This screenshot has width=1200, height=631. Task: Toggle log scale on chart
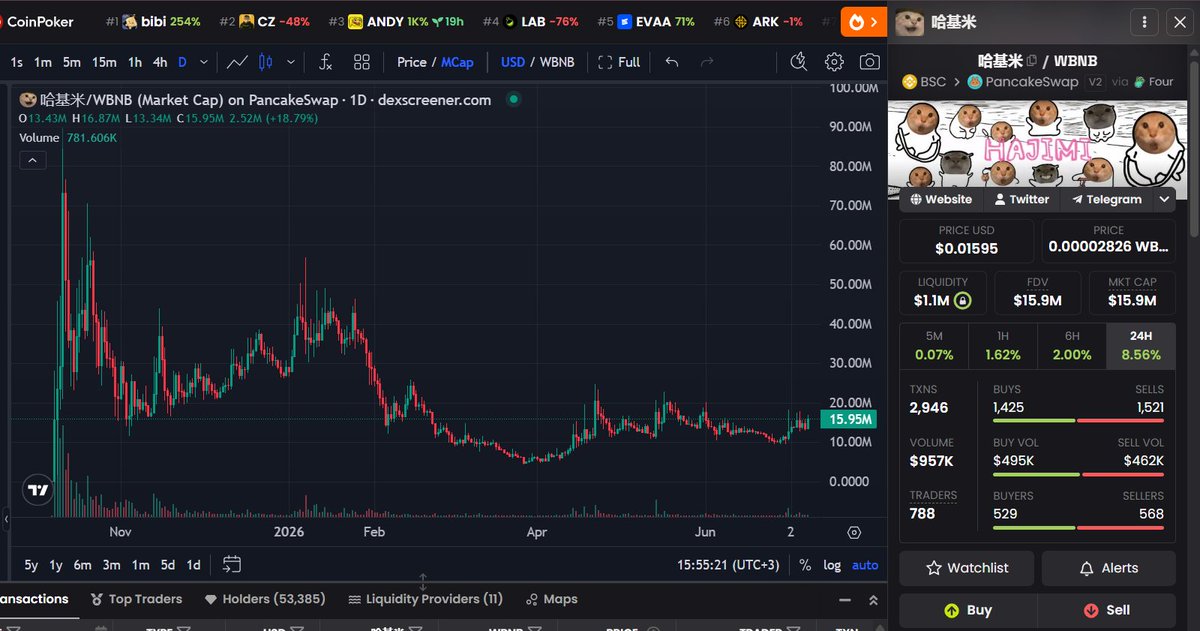[832, 565]
